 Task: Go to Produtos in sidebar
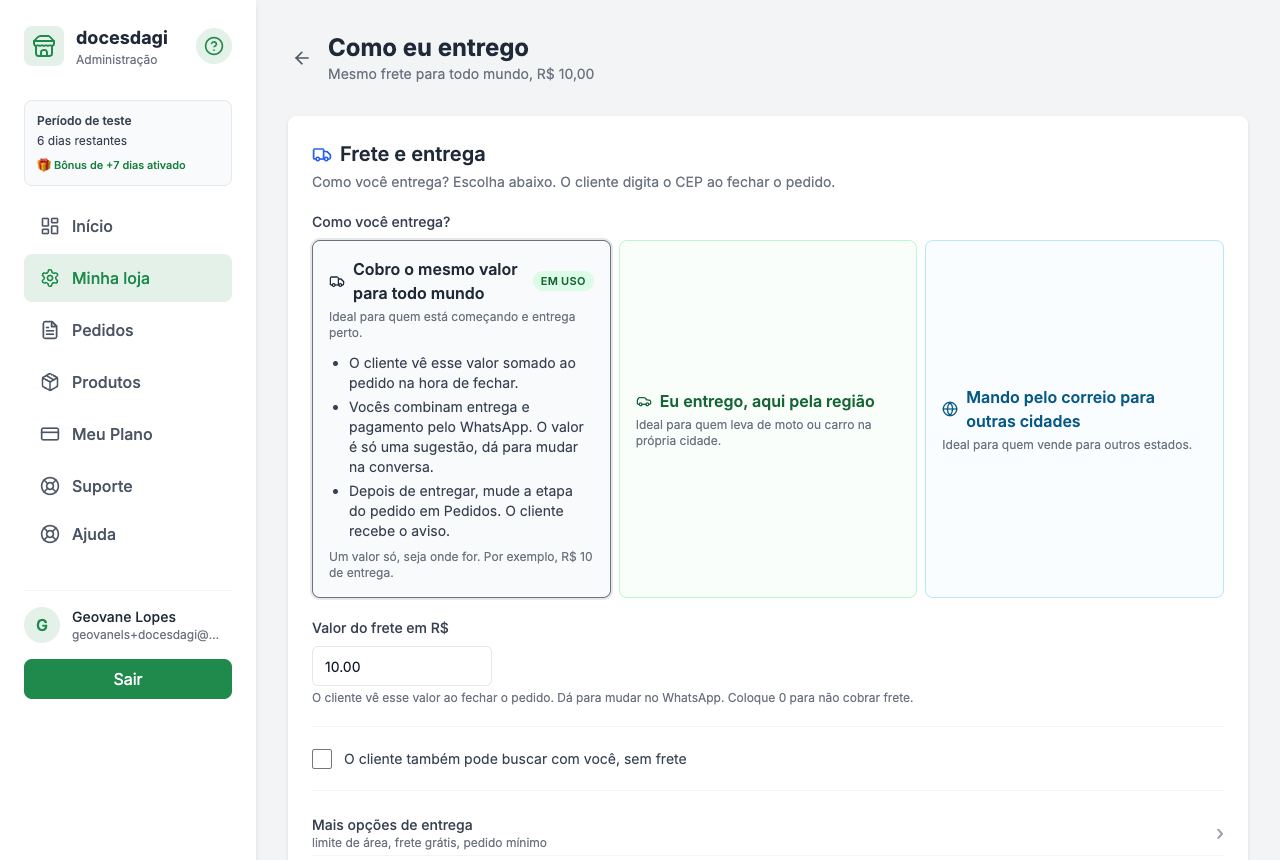coord(128,382)
